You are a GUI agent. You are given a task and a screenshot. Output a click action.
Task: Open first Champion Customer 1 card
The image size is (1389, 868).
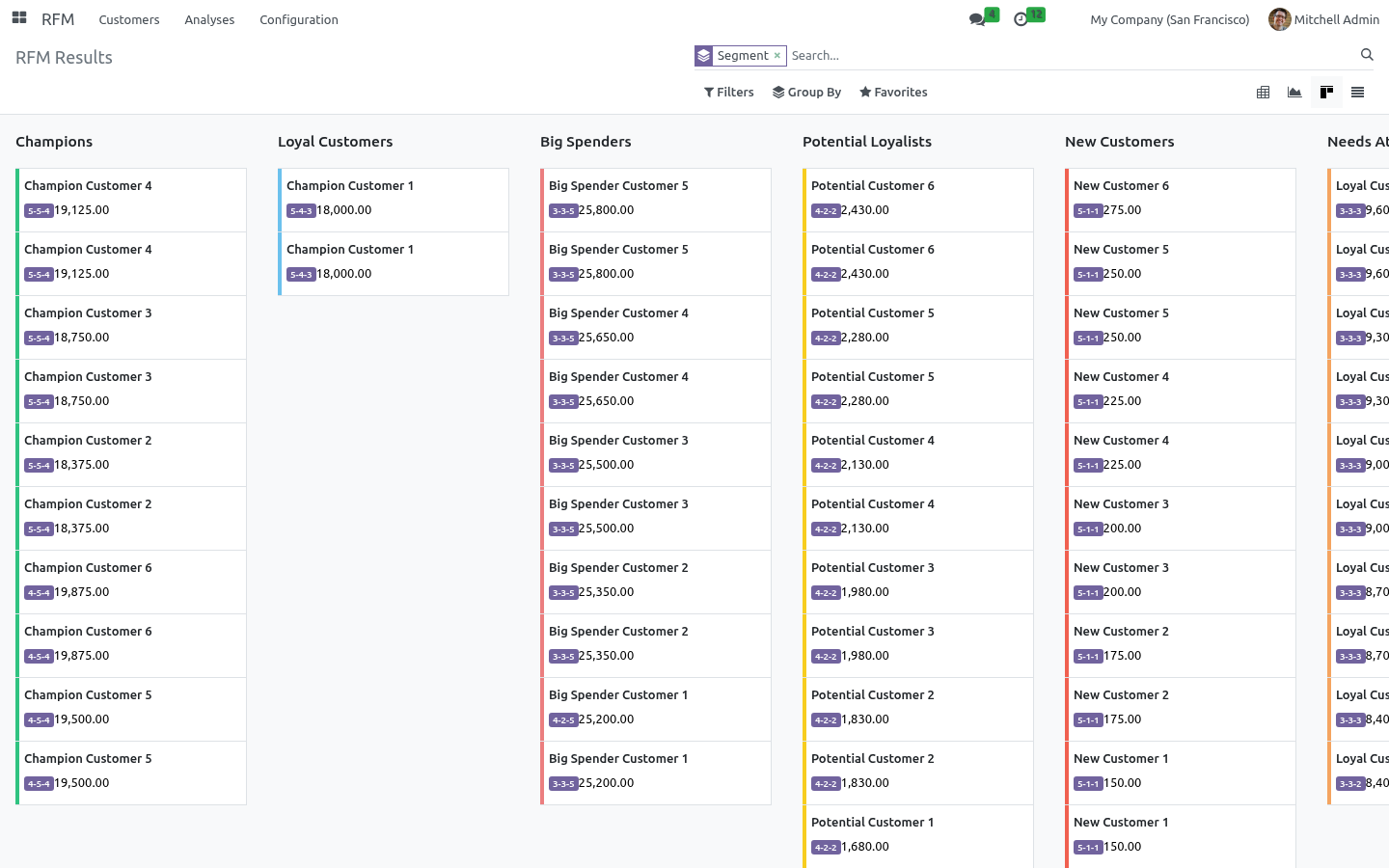pyautogui.click(x=394, y=200)
